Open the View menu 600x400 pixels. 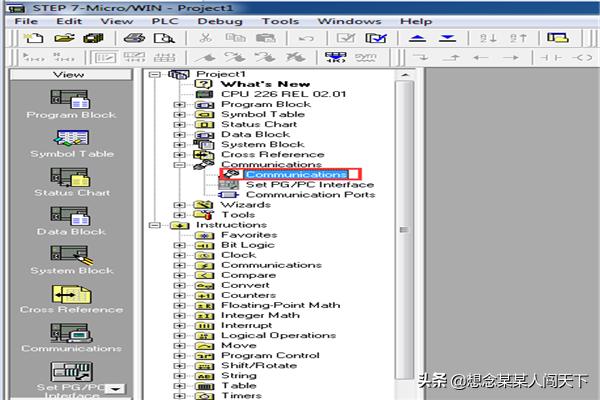point(117,21)
